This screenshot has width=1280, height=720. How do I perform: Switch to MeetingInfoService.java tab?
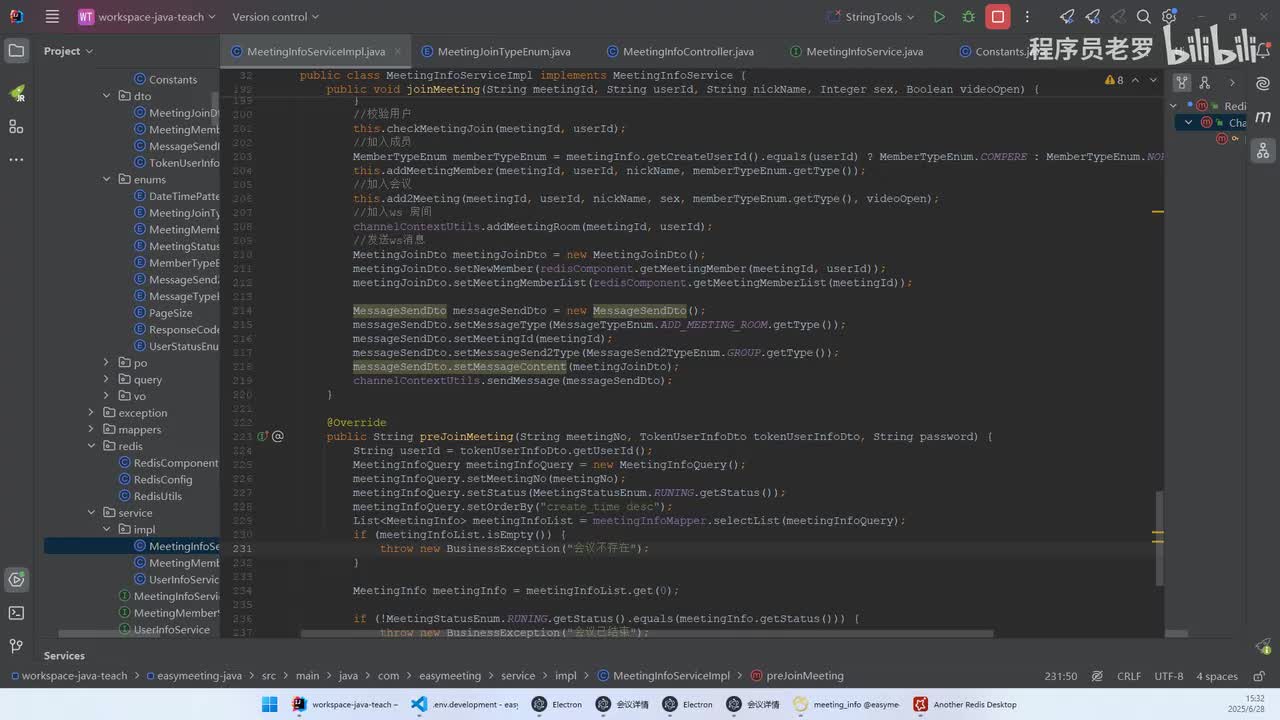point(855,52)
